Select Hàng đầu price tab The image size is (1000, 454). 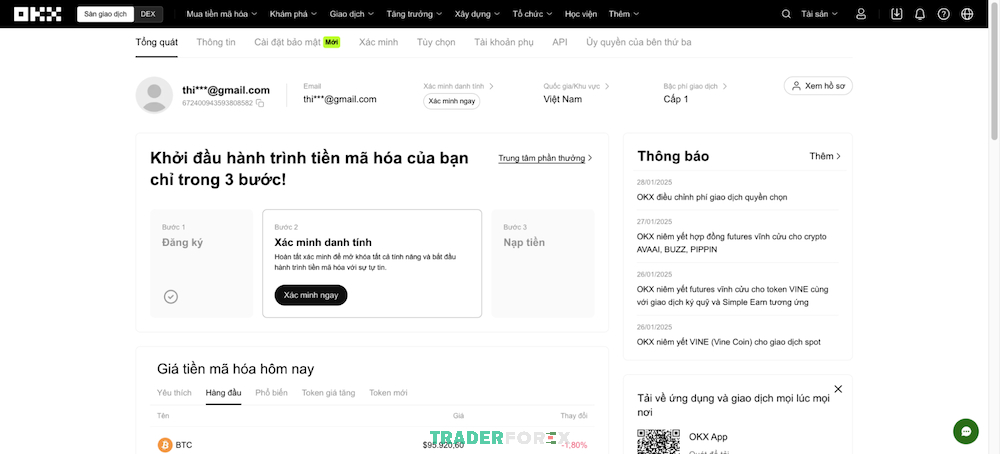click(x=223, y=393)
